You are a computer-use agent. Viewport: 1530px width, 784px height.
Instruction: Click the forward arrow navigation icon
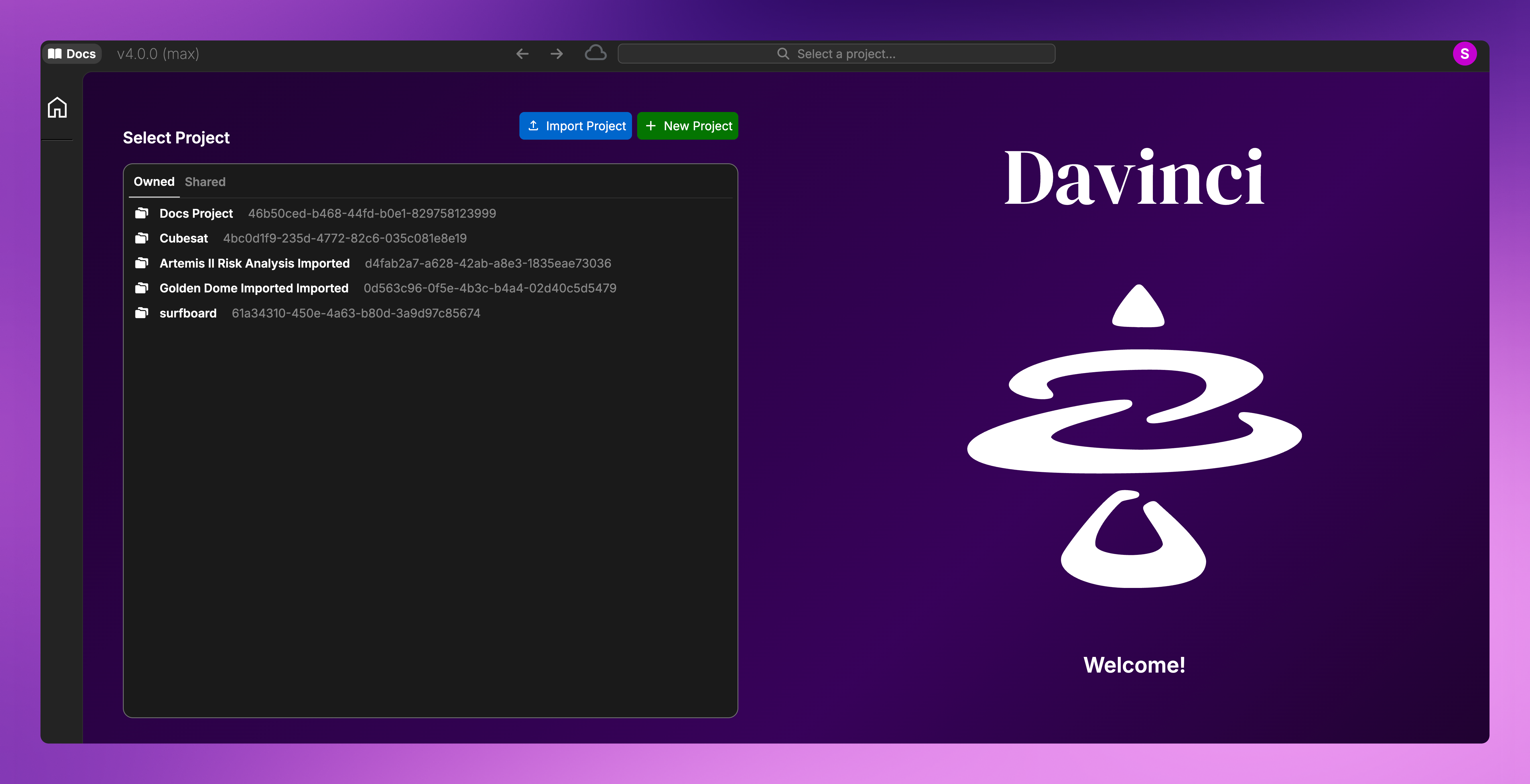click(x=556, y=54)
